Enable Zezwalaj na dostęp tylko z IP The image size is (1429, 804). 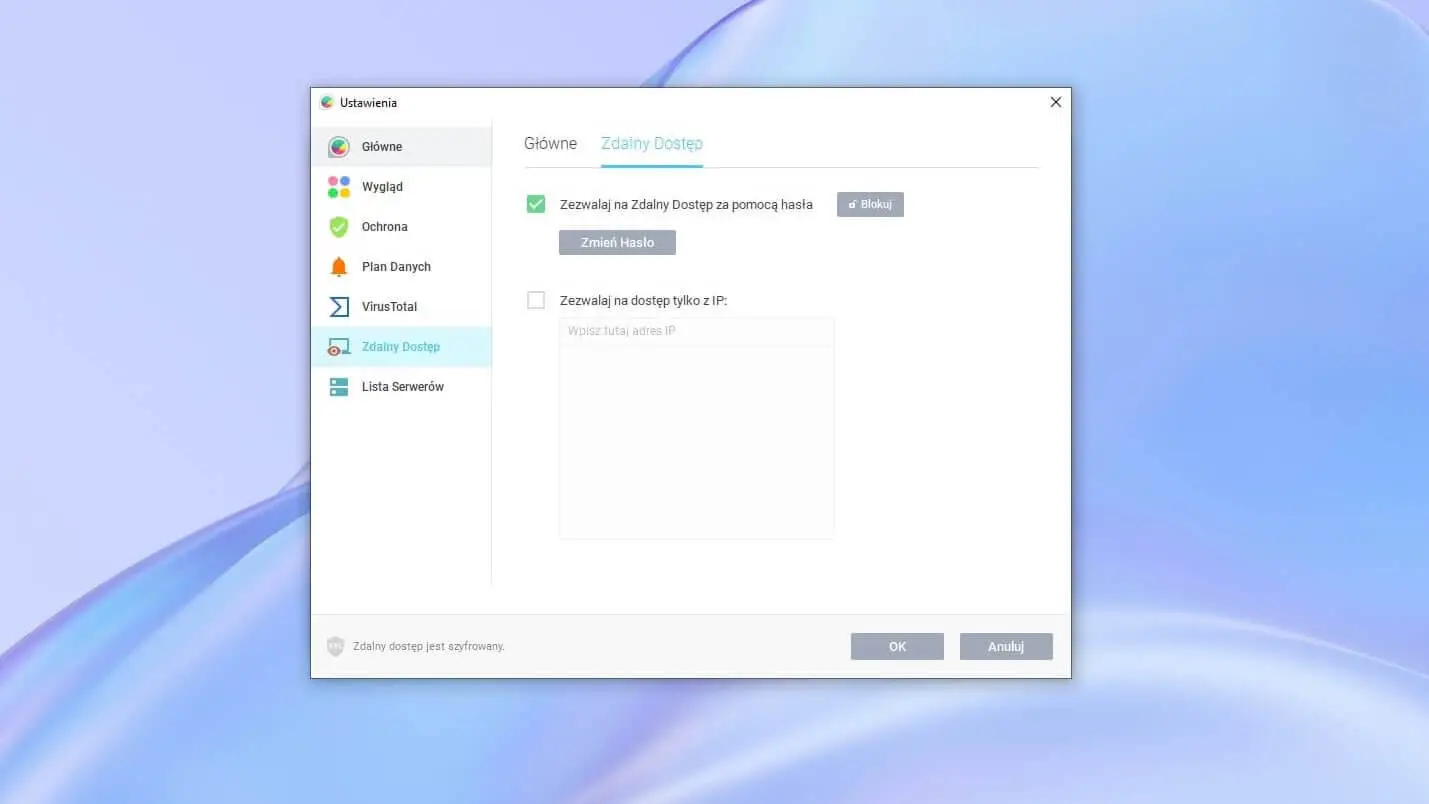pos(536,300)
